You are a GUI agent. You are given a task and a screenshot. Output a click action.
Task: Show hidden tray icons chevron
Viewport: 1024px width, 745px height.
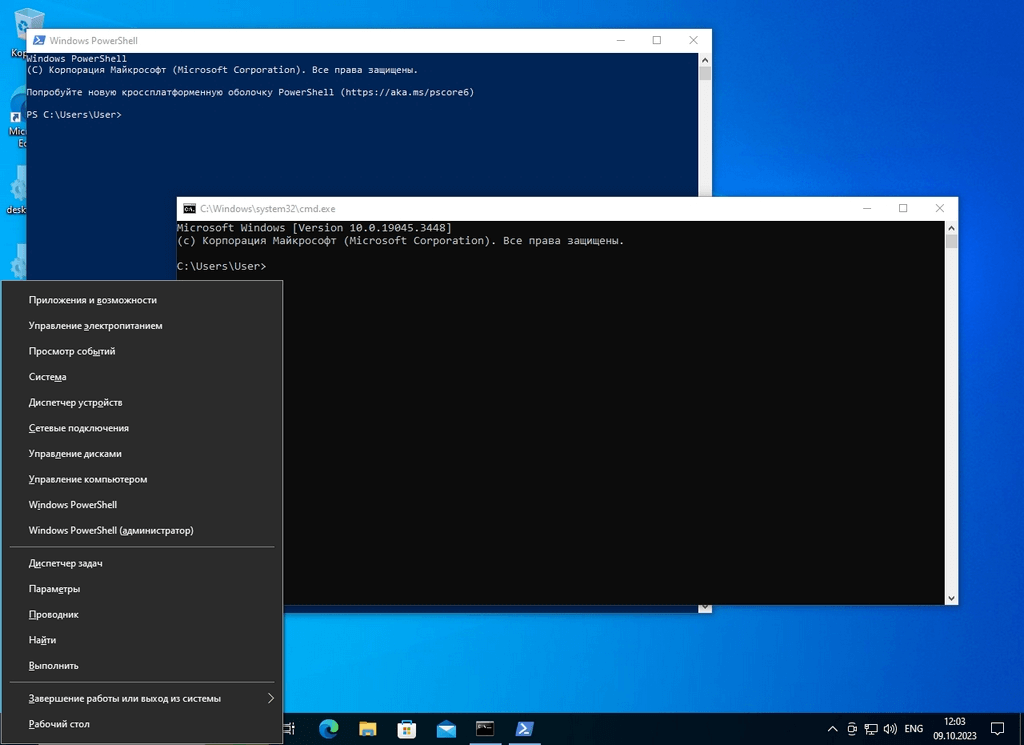(x=832, y=729)
